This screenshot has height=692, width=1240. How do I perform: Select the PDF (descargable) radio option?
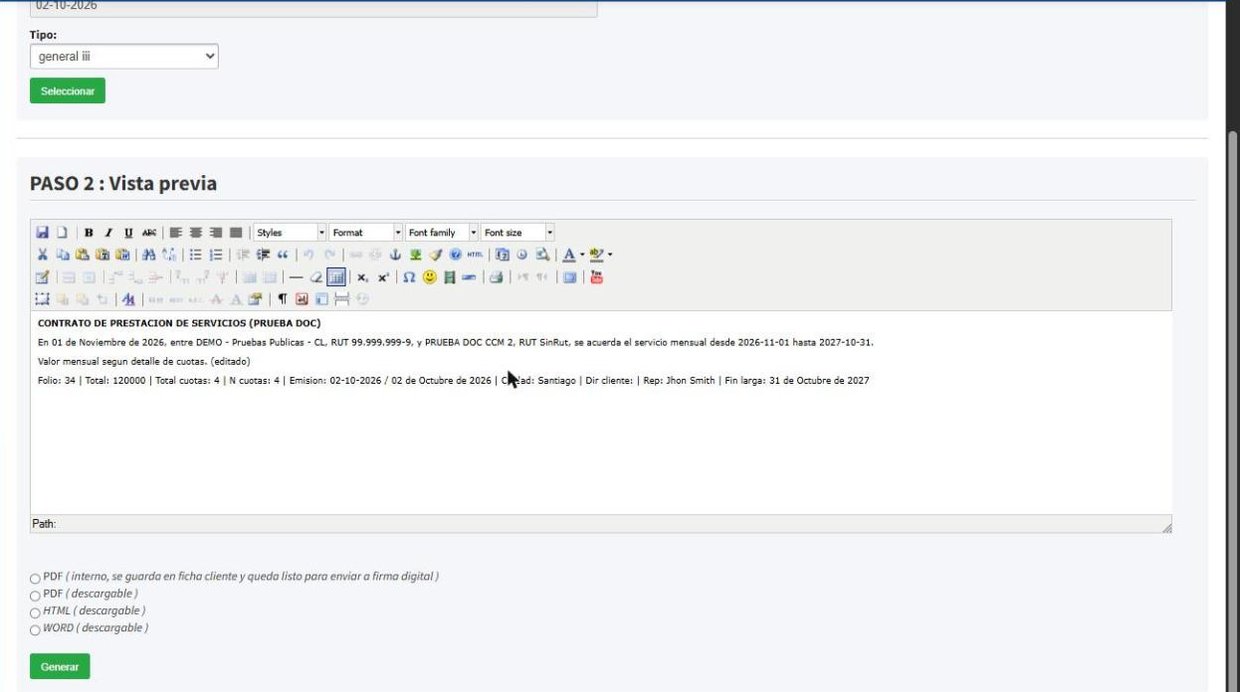point(35,596)
